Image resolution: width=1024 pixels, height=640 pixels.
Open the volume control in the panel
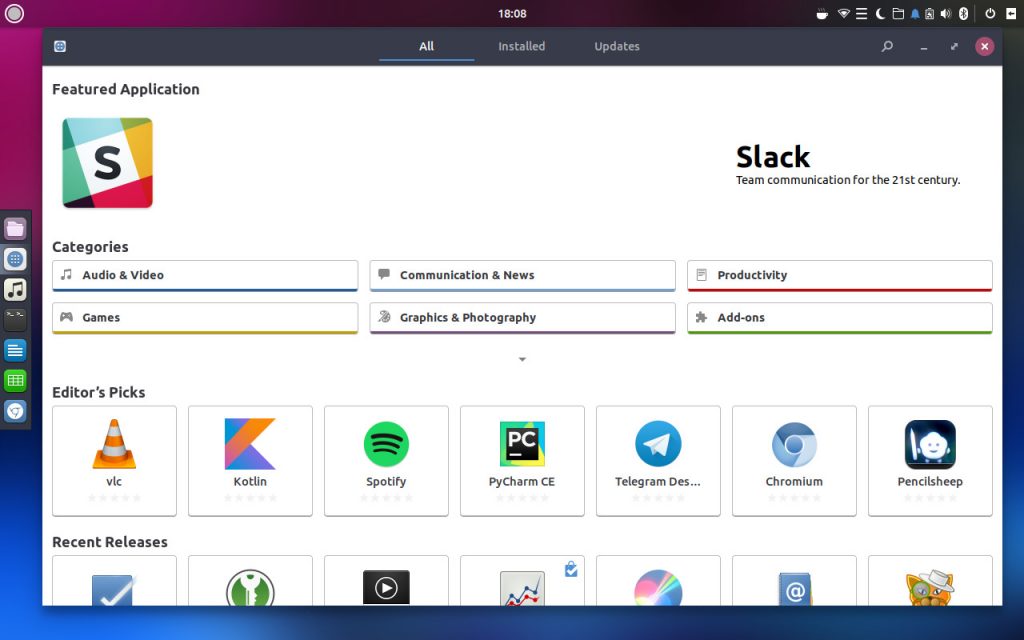pyautogui.click(x=946, y=14)
